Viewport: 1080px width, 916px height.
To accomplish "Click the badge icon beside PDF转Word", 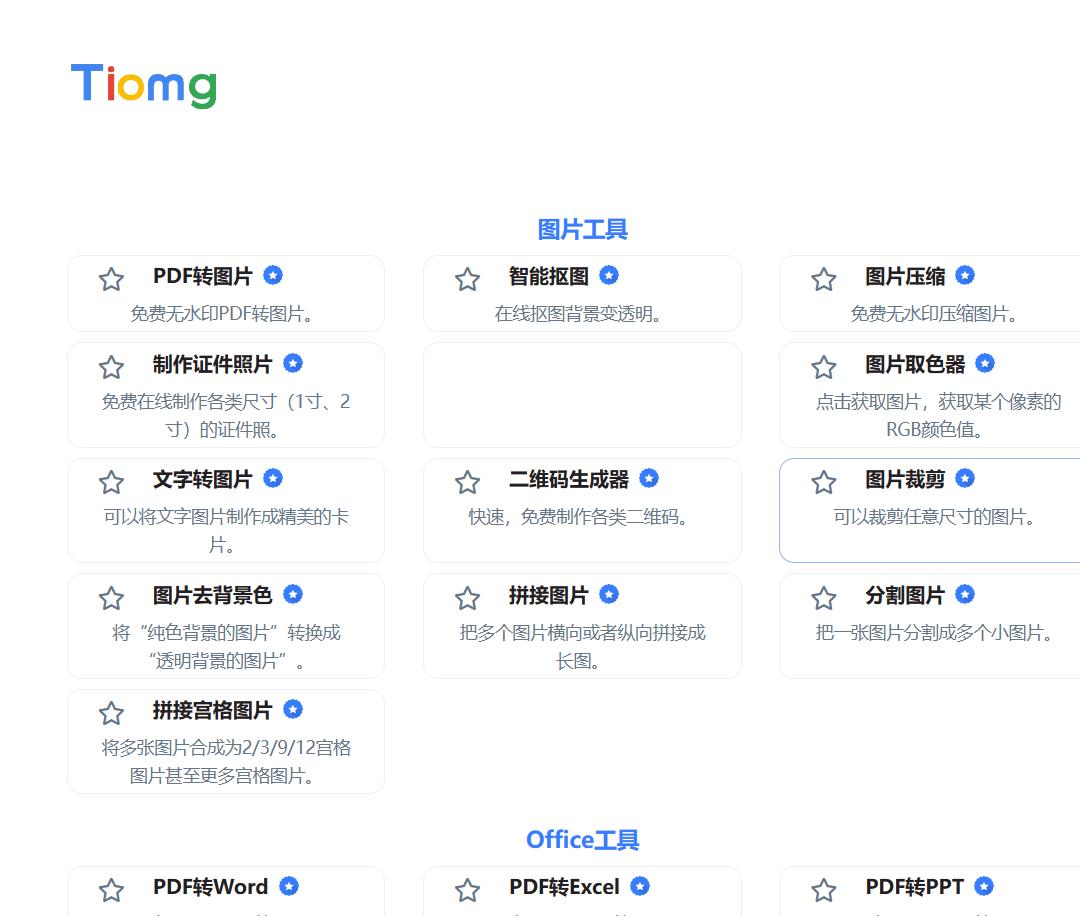I will pos(289,886).
